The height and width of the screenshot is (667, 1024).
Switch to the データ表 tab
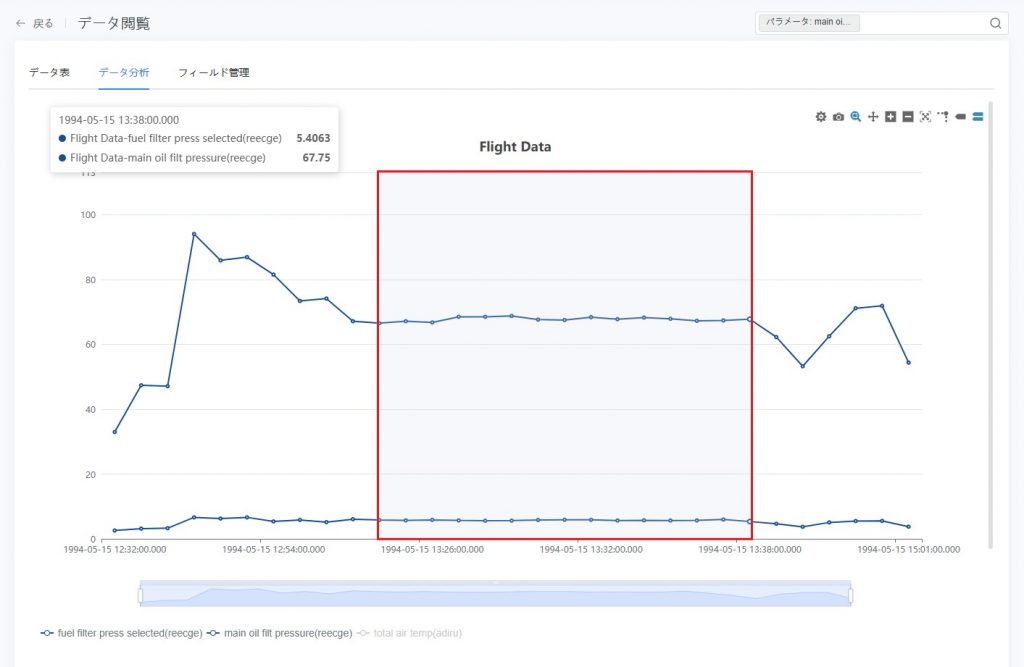coord(49,73)
